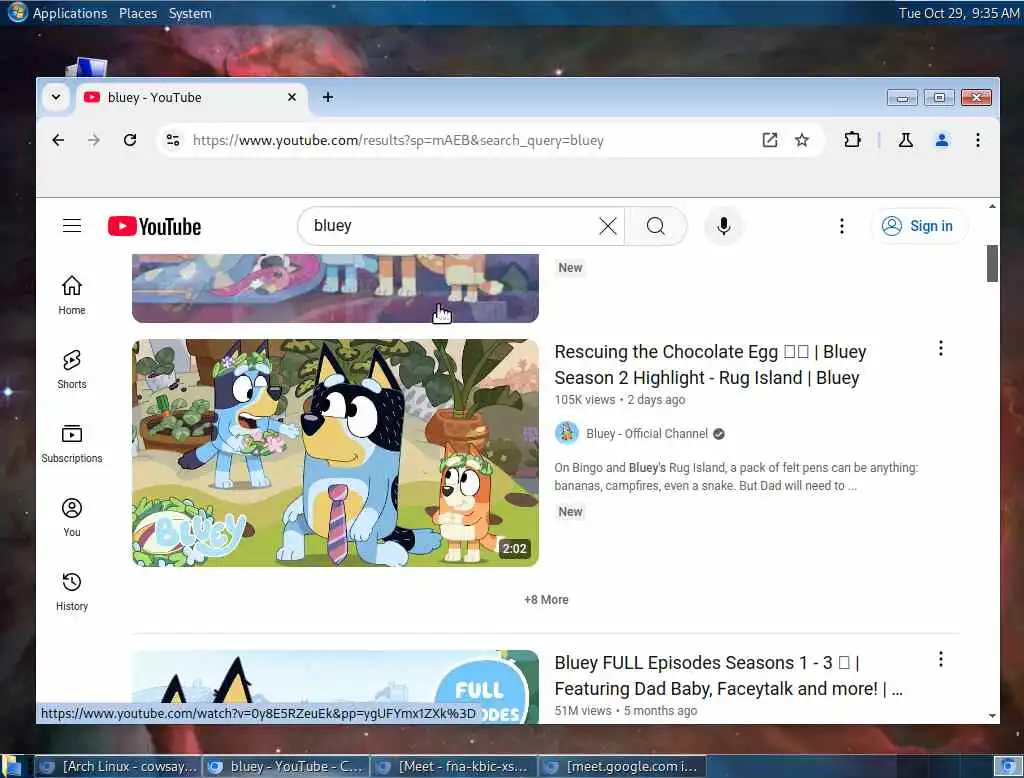Image resolution: width=1024 pixels, height=778 pixels.
Task: Close the bluey - YouTube tab
Action: point(292,97)
